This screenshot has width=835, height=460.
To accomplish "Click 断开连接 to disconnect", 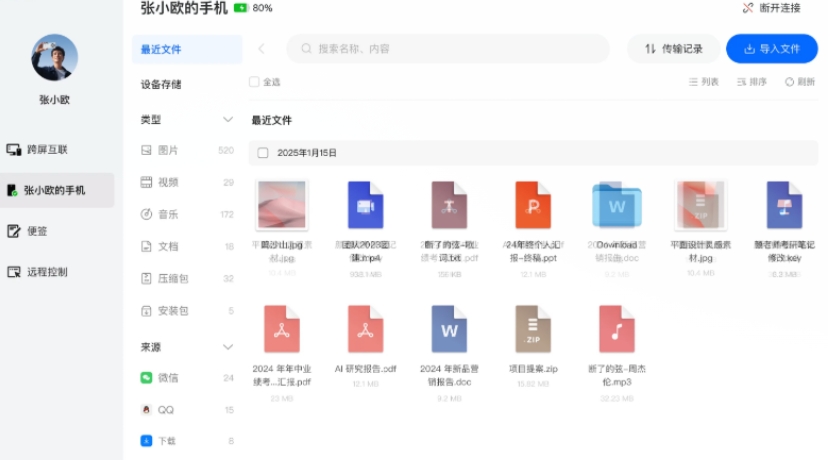I will click(772, 8).
